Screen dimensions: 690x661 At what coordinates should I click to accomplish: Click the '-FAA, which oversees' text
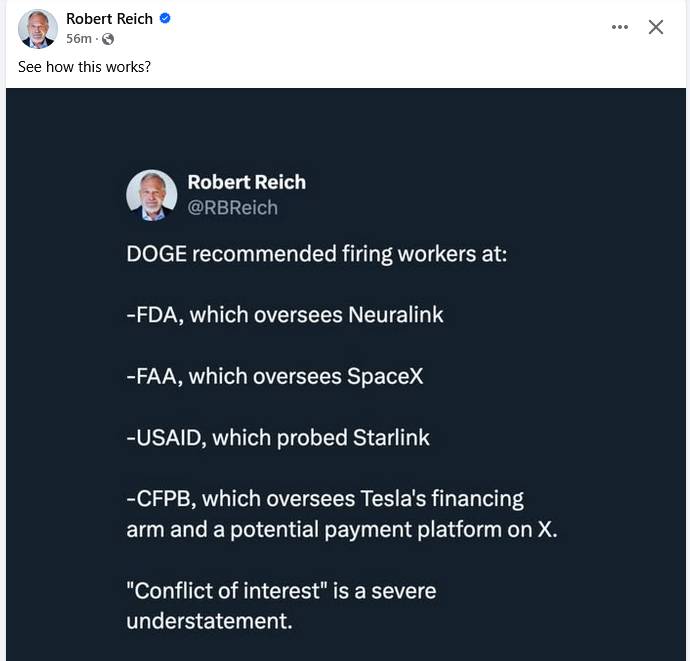234,376
